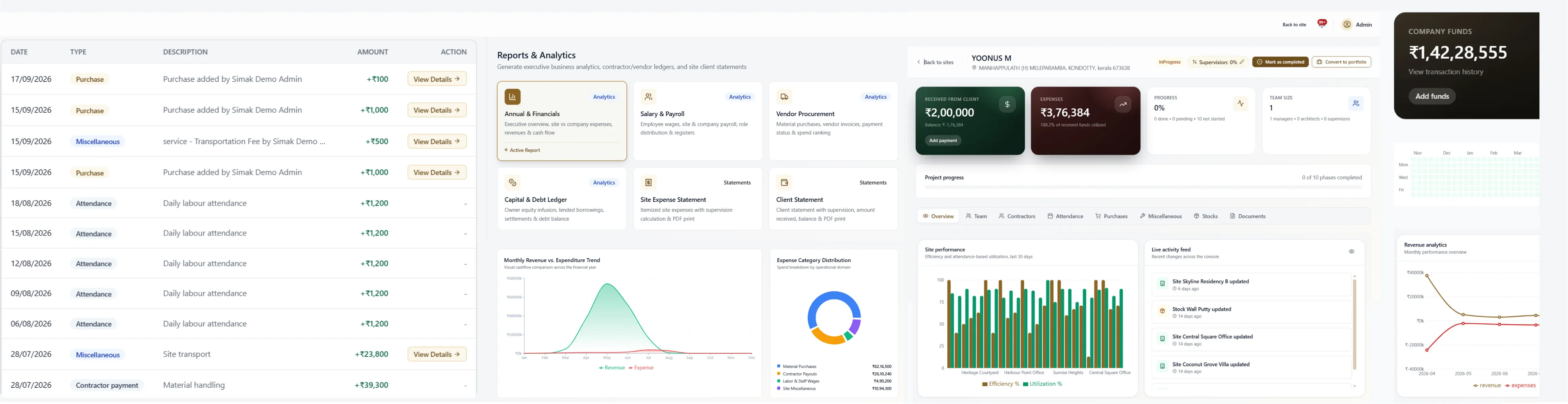Click the Vendor Procurement truck icon
This screenshot has width=1568, height=404.
point(784,97)
